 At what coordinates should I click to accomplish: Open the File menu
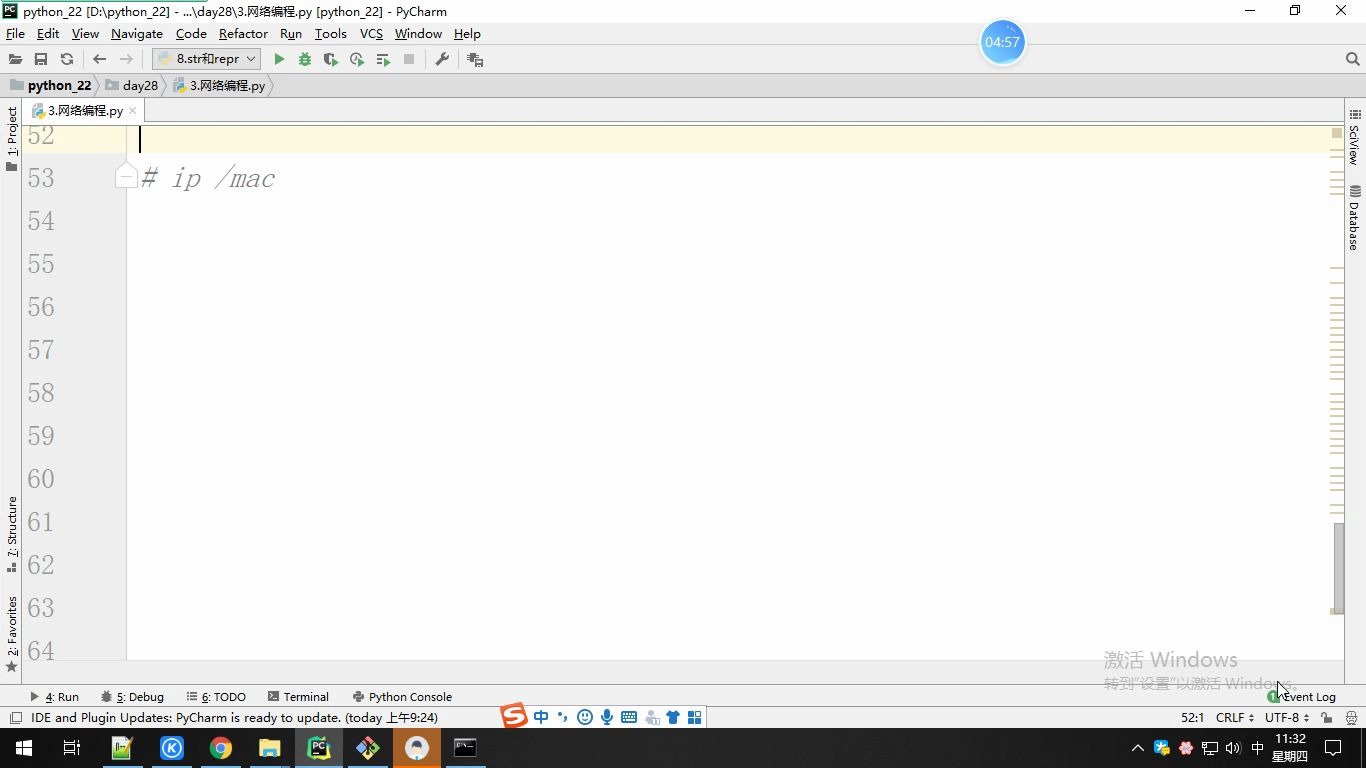tap(15, 33)
